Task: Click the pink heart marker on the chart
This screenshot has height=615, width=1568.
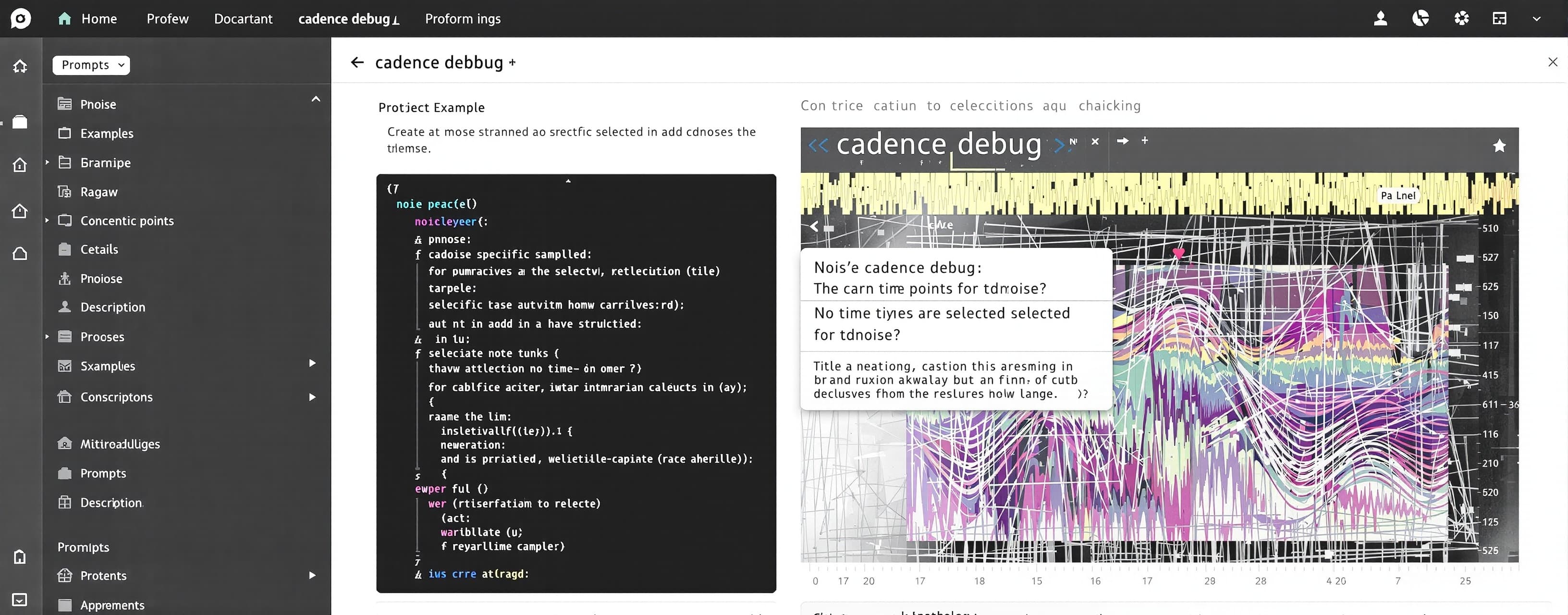Action: pos(1178,253)
